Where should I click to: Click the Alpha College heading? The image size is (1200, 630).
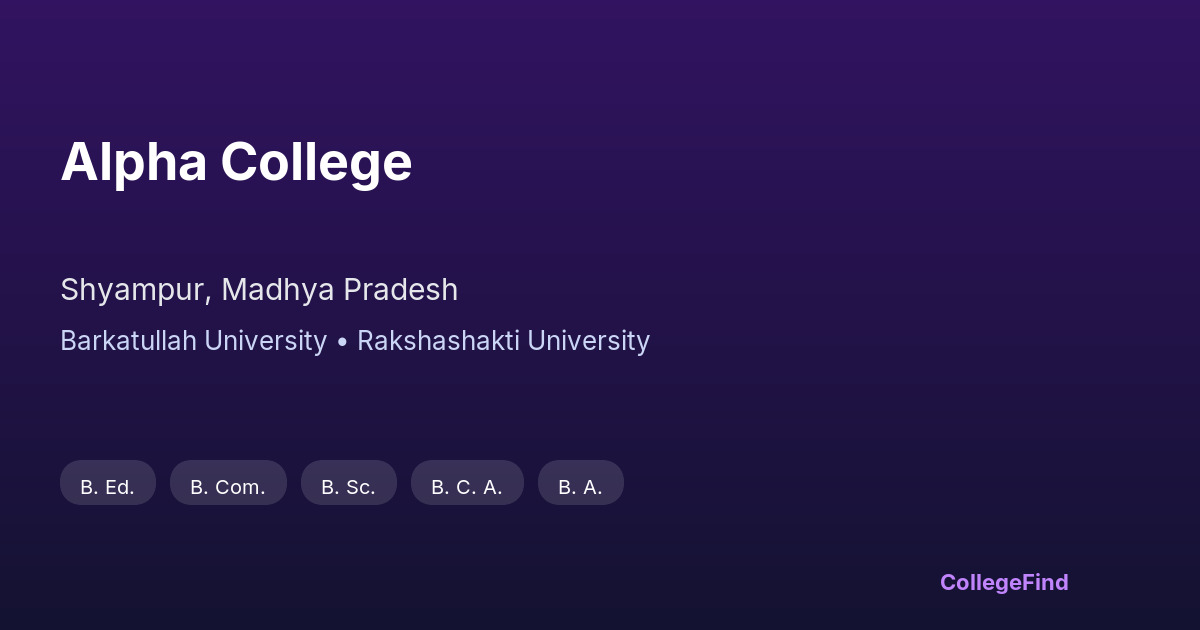236,162
